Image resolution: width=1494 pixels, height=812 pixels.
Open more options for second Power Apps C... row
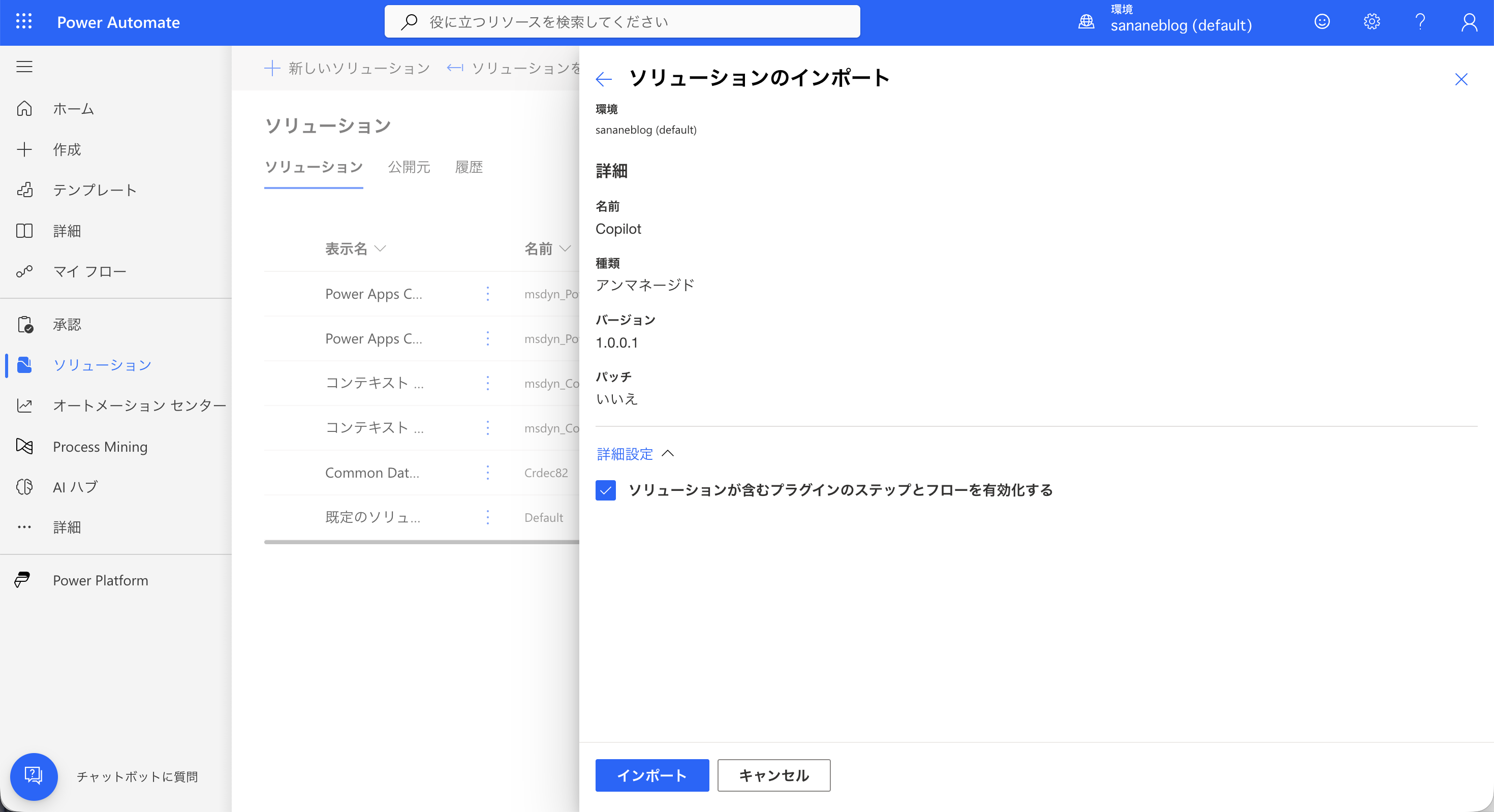pos(488,339)
